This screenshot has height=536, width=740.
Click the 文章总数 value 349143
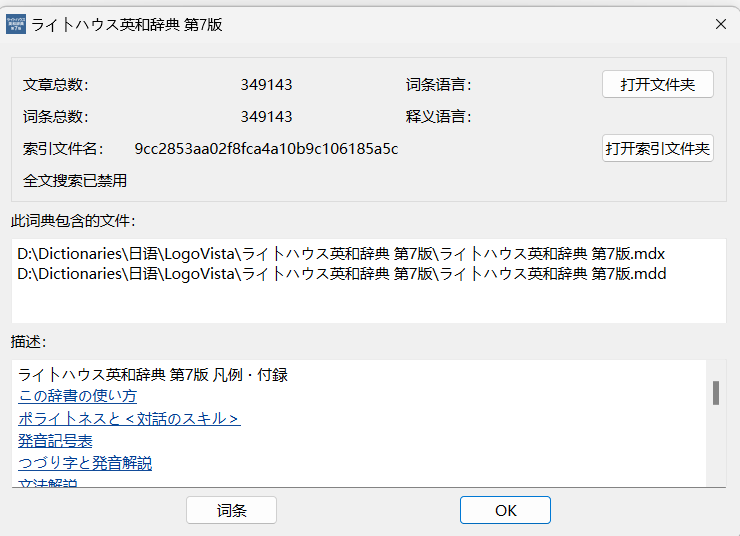click(266, 84)
